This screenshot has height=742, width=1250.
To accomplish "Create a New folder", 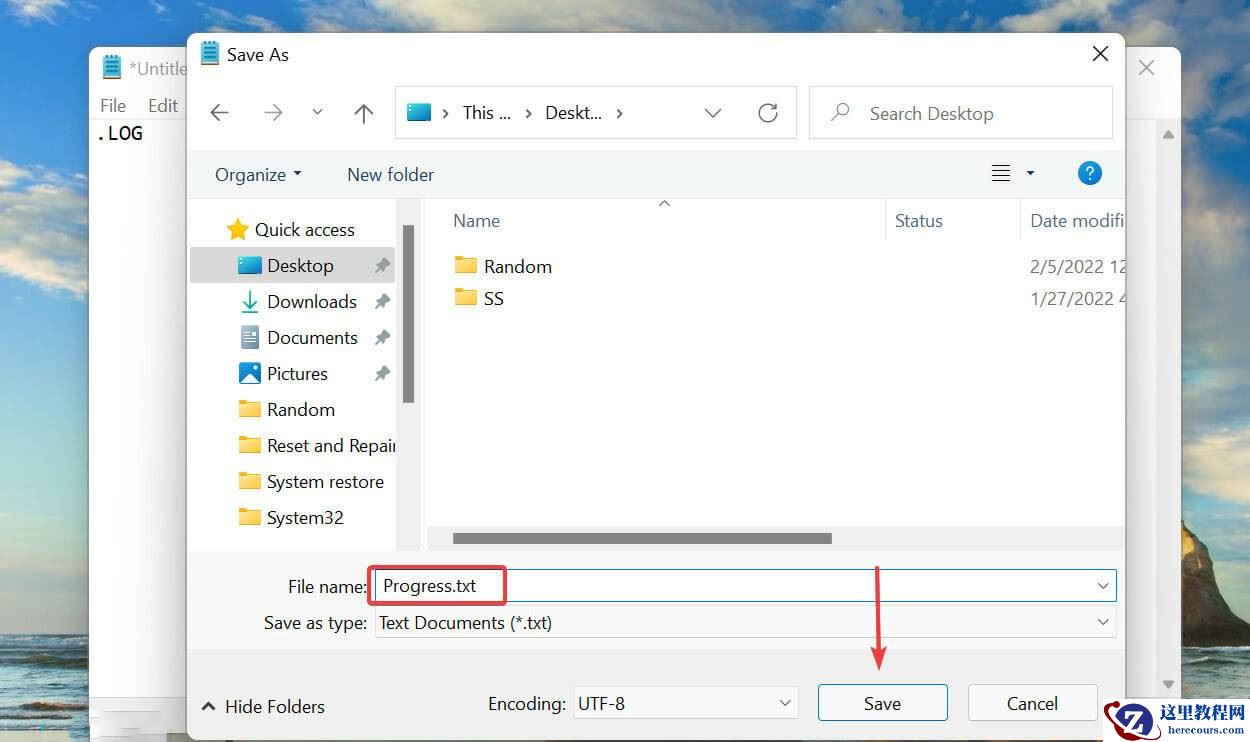I will (x=390, y=174).
